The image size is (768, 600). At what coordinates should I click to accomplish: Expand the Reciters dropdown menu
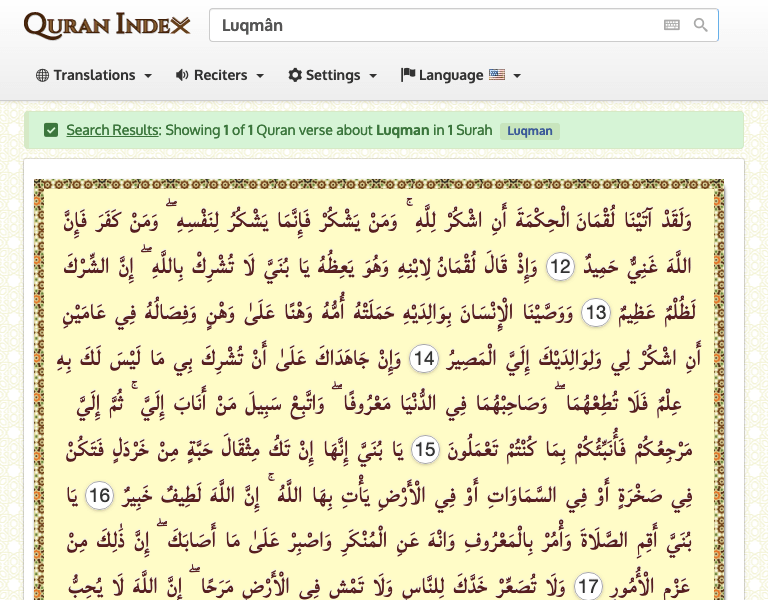[219, 75]
